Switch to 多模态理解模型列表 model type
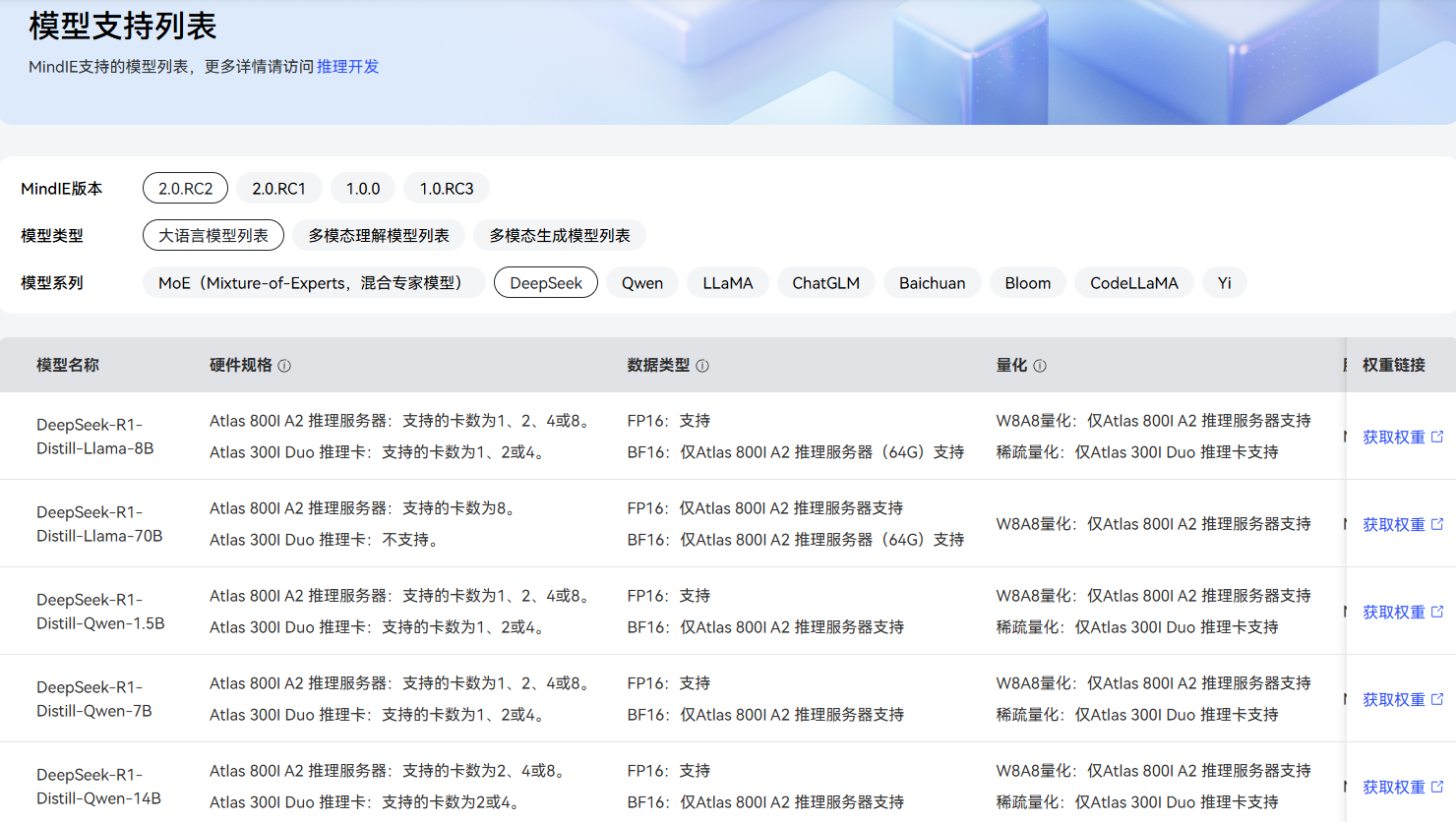1456x822 pixels. click(x=379, y=236)
